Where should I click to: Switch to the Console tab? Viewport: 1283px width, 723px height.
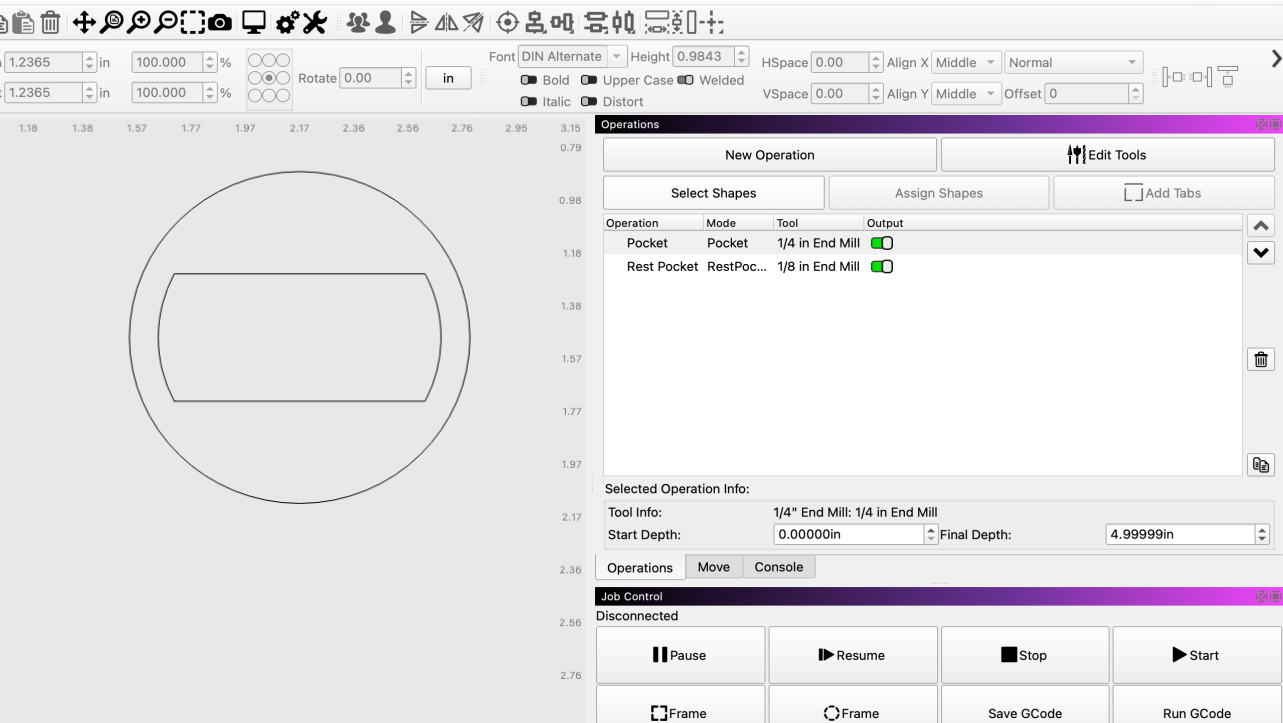(x=779, y=567)
